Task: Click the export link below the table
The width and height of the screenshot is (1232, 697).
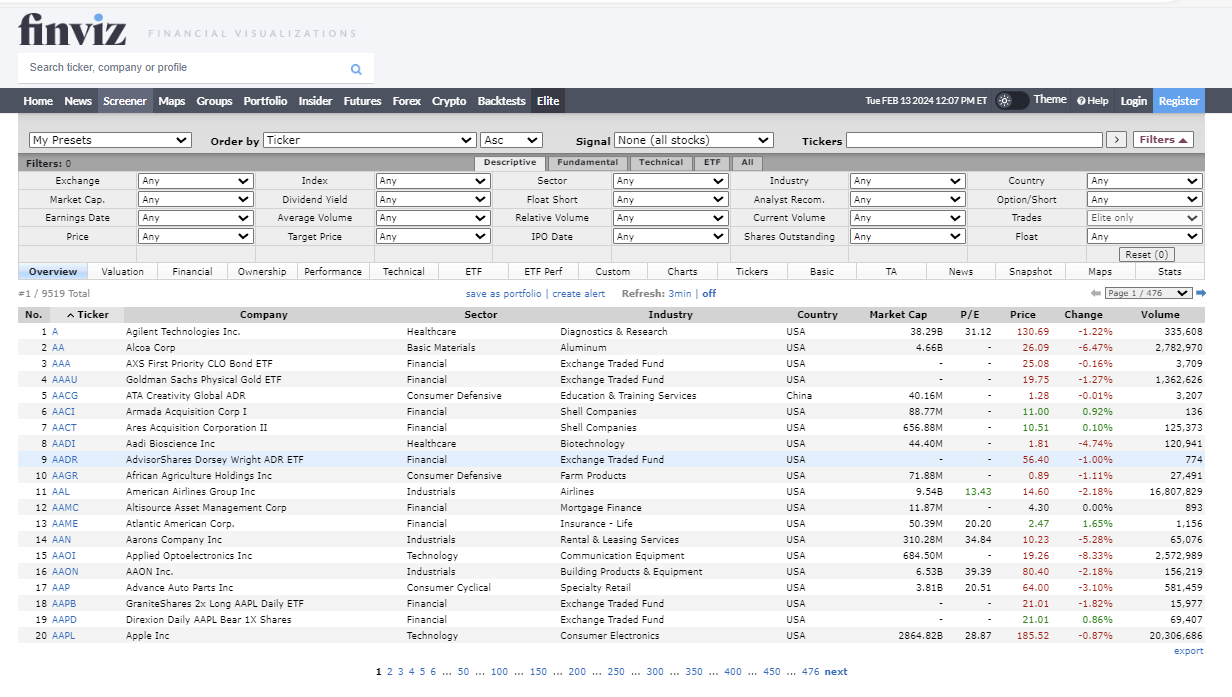Action: (1188, 650)
